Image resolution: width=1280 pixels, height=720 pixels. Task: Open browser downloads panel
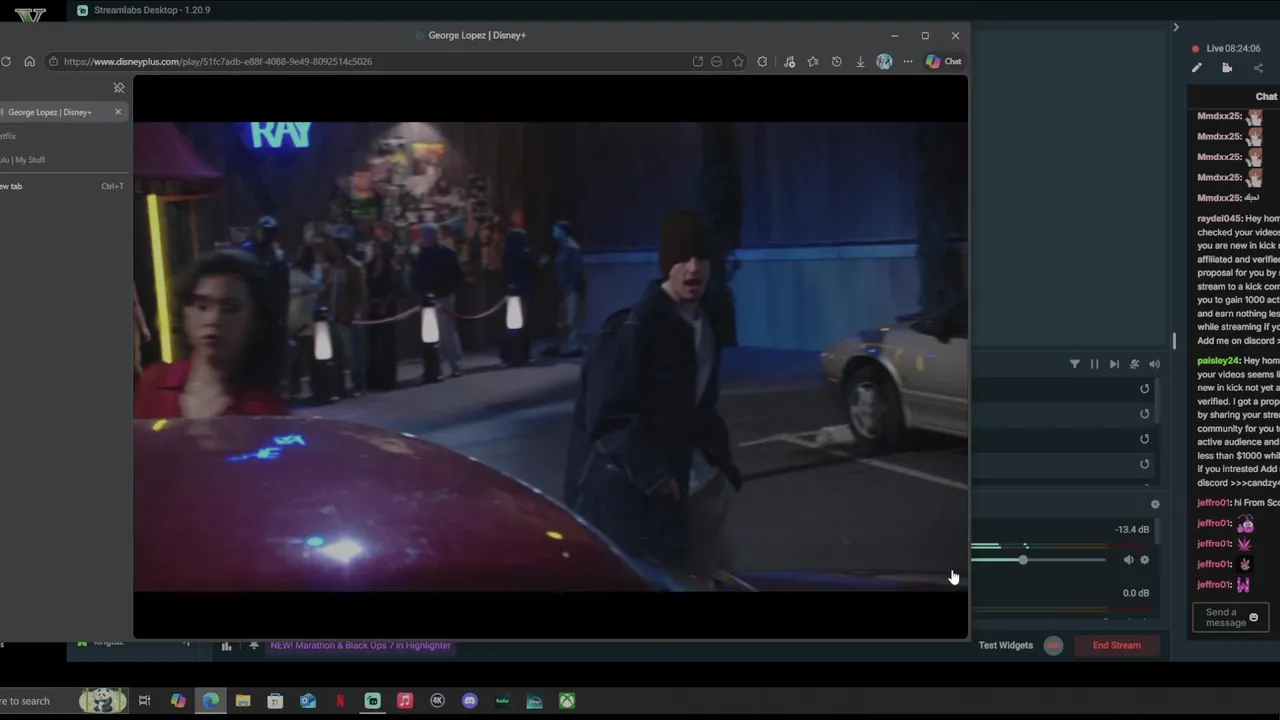(x=860, y=61)
